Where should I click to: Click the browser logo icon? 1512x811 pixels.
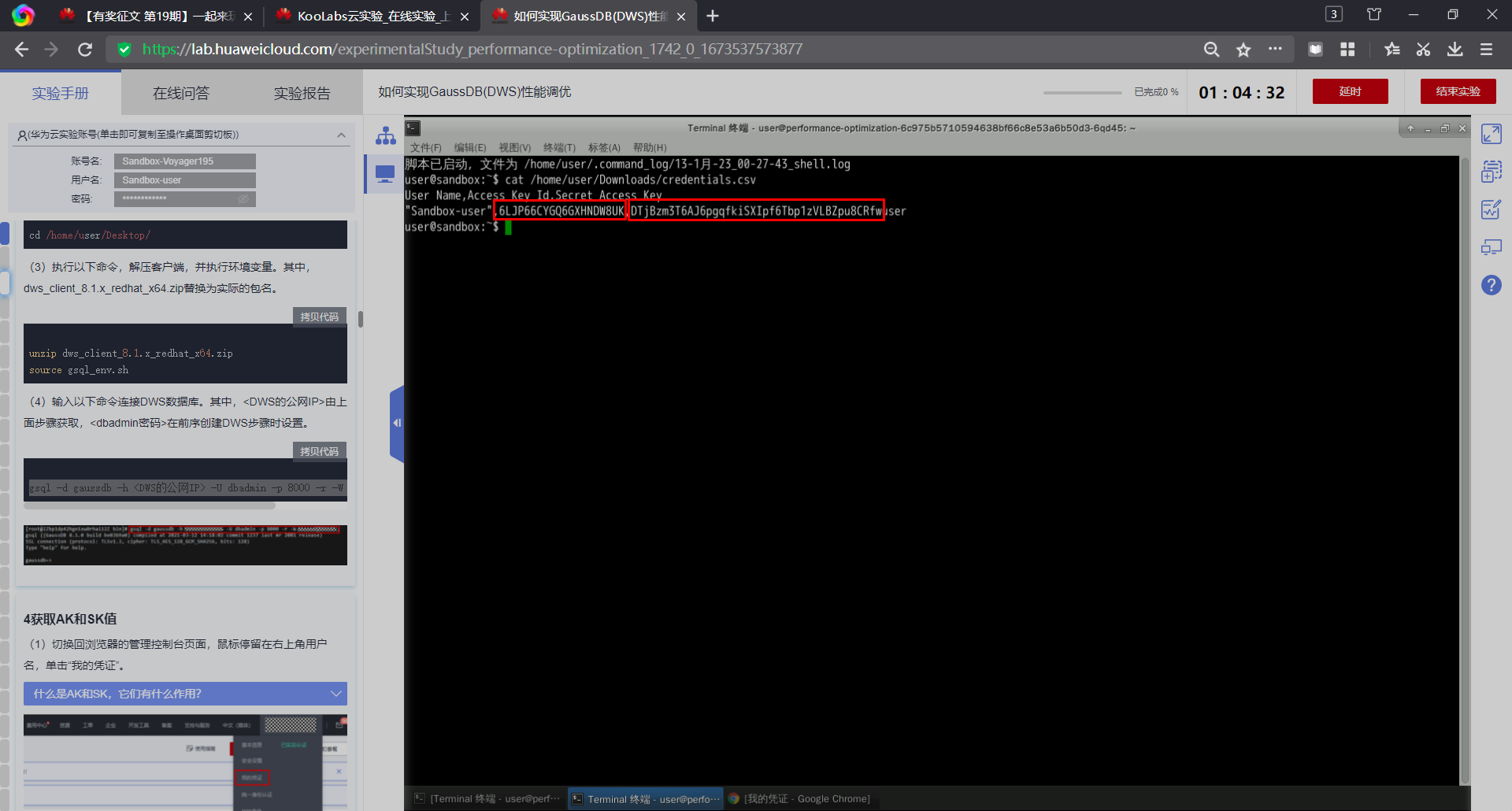23,16
